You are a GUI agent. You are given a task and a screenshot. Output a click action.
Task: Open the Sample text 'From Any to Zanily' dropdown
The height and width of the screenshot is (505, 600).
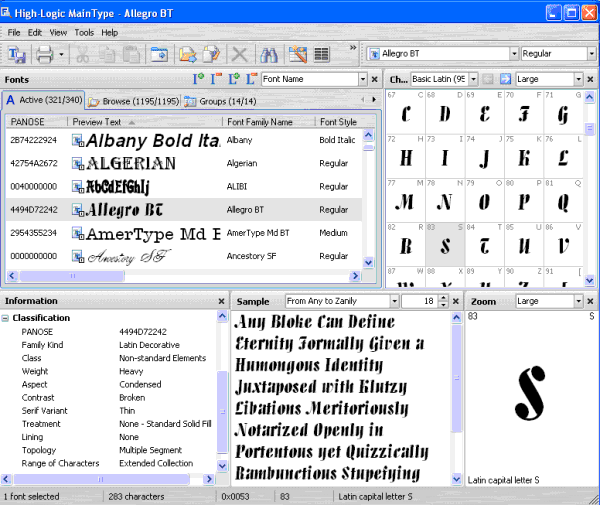click(395, 301)
